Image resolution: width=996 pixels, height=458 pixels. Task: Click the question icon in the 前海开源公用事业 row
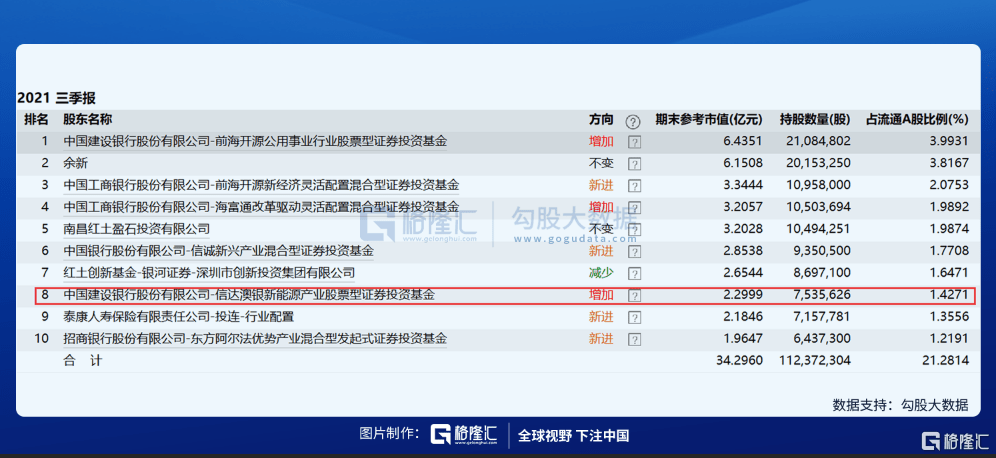(x=634, y=142)
